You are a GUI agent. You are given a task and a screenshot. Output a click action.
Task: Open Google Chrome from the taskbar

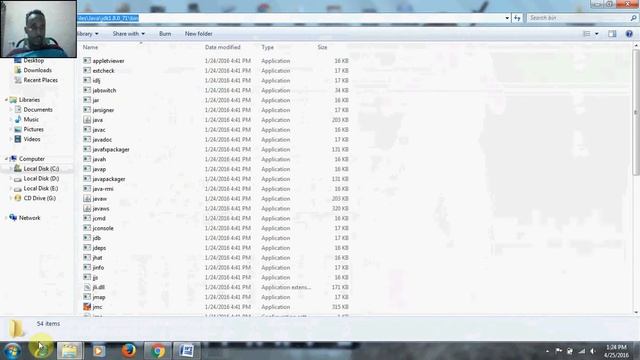point(158,351)
